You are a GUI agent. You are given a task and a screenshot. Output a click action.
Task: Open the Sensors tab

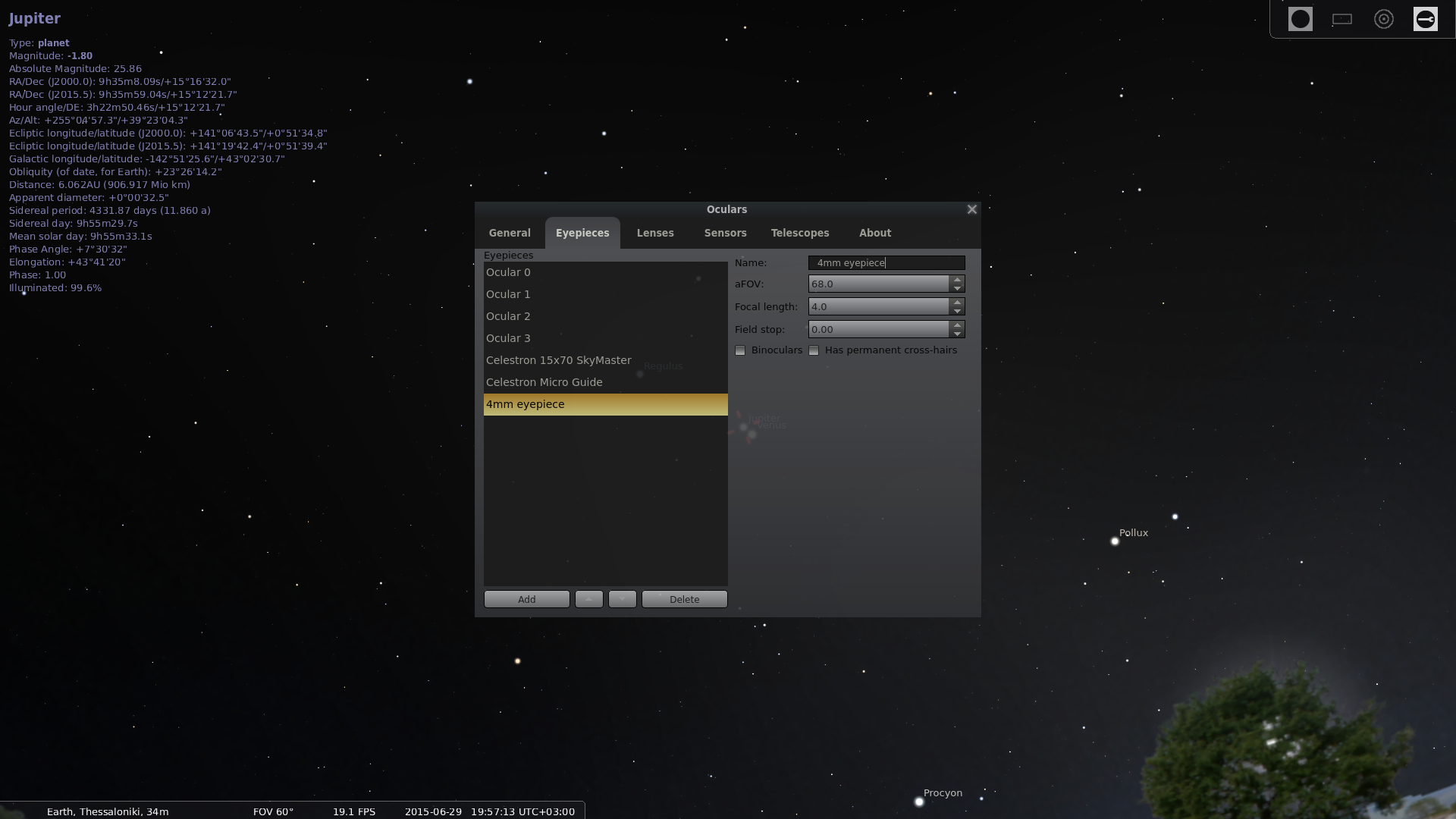click(726, 233)
